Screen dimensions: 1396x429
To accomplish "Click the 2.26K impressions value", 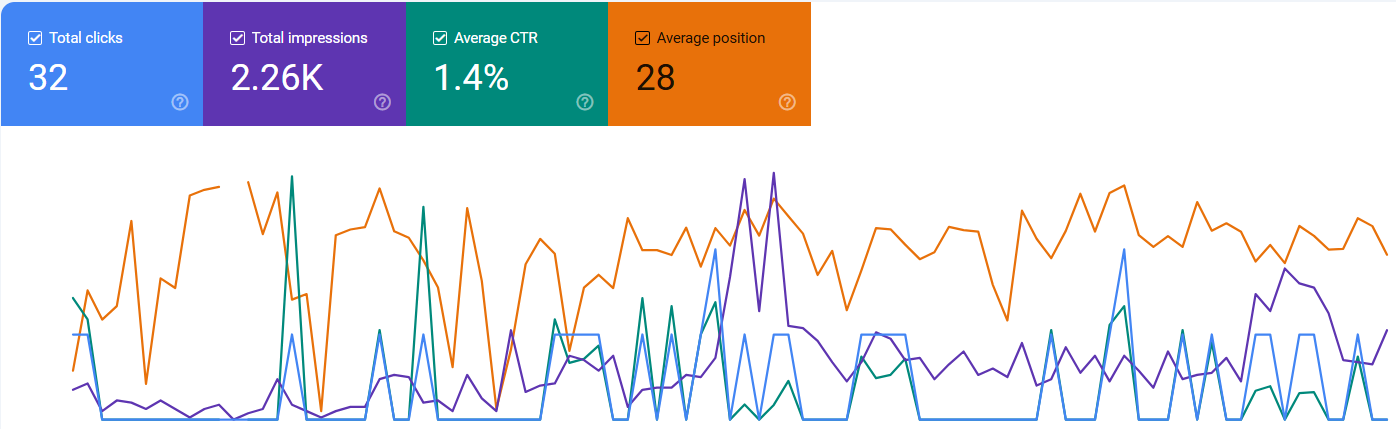I will click(277, 77).
